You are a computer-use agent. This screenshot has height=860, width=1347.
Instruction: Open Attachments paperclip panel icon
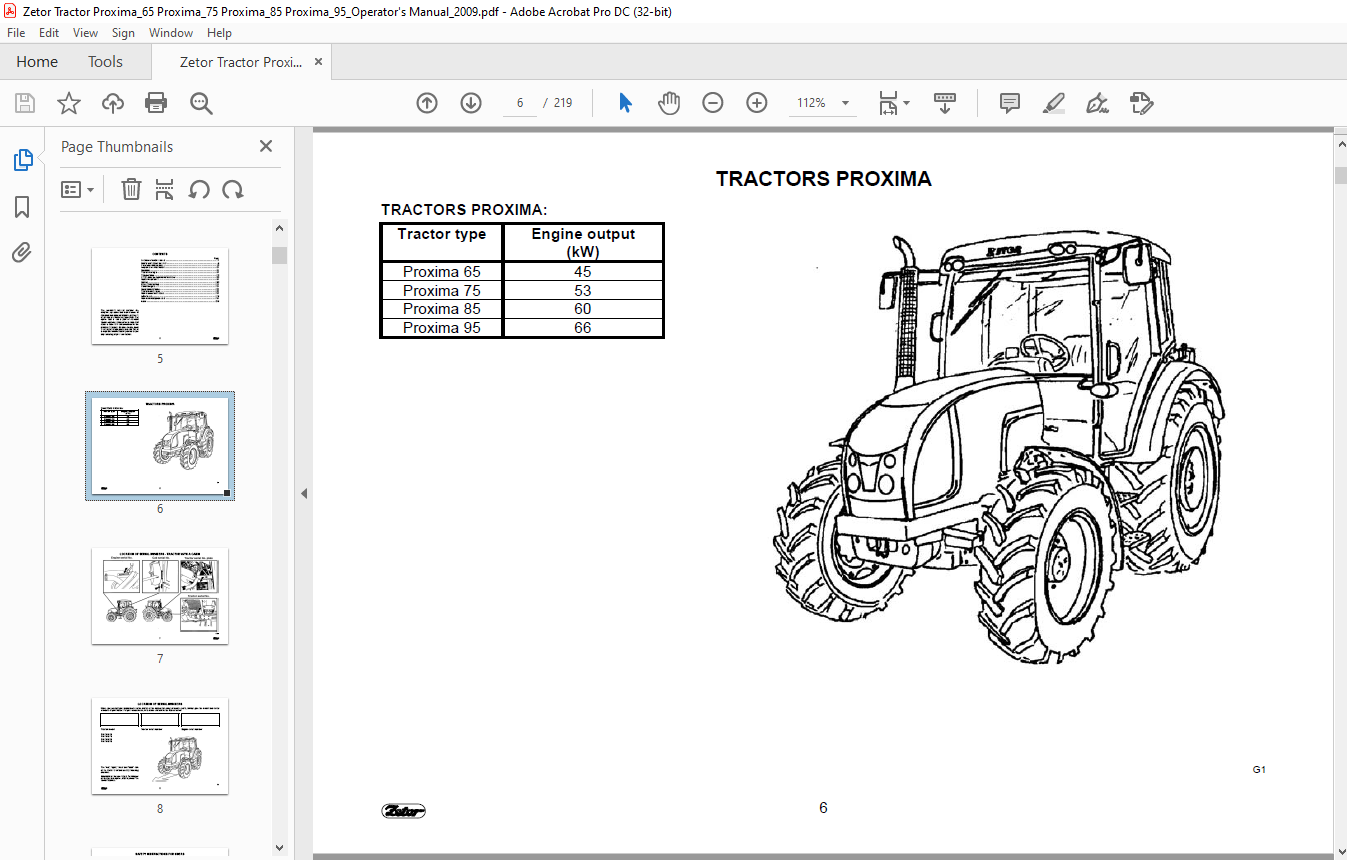22,252
